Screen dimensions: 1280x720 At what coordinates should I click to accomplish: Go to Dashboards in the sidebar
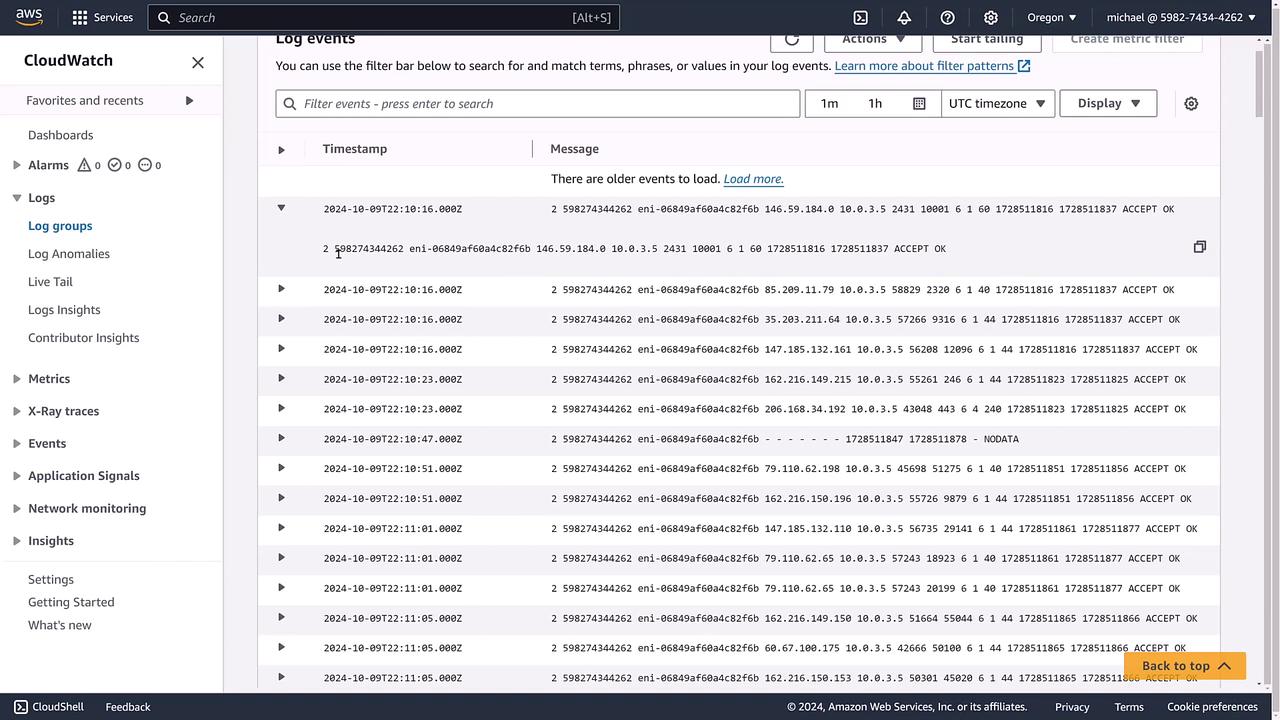click(x=60, y=135)
